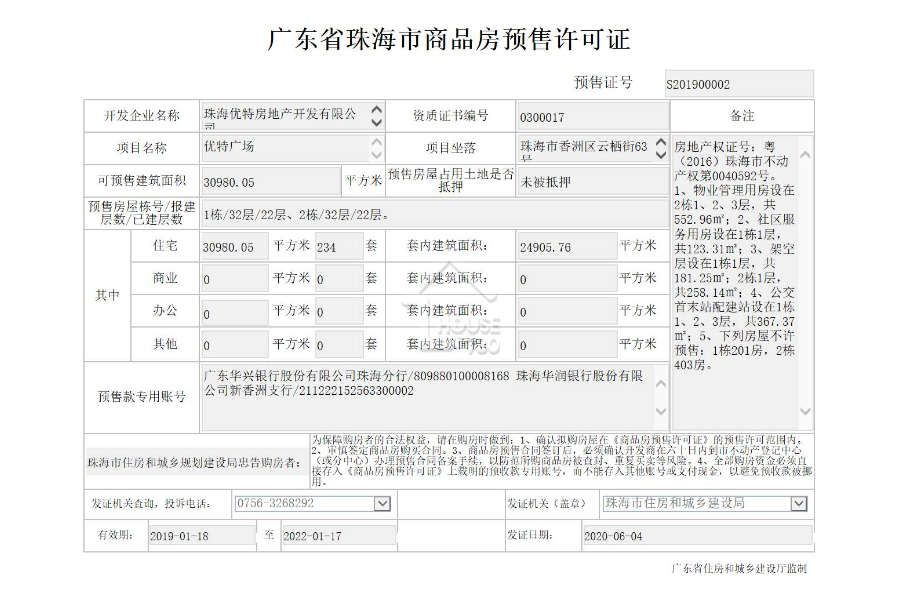The height and width of the screenshot is (600, 900).
Task: Click the validity end date 2022-01-17
Action: coord(339,536)
